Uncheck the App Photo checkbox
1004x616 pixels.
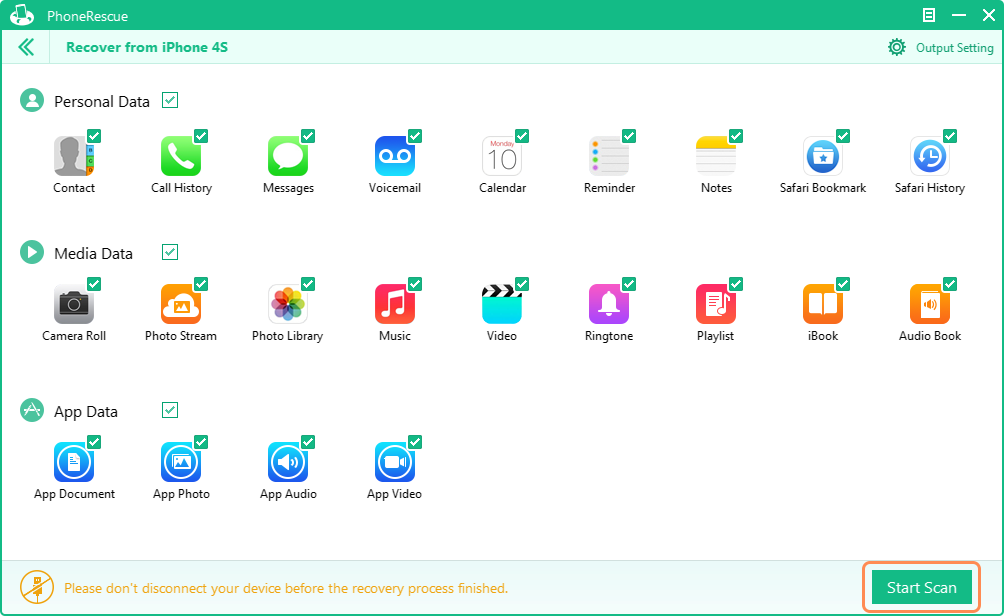[201, 442]
